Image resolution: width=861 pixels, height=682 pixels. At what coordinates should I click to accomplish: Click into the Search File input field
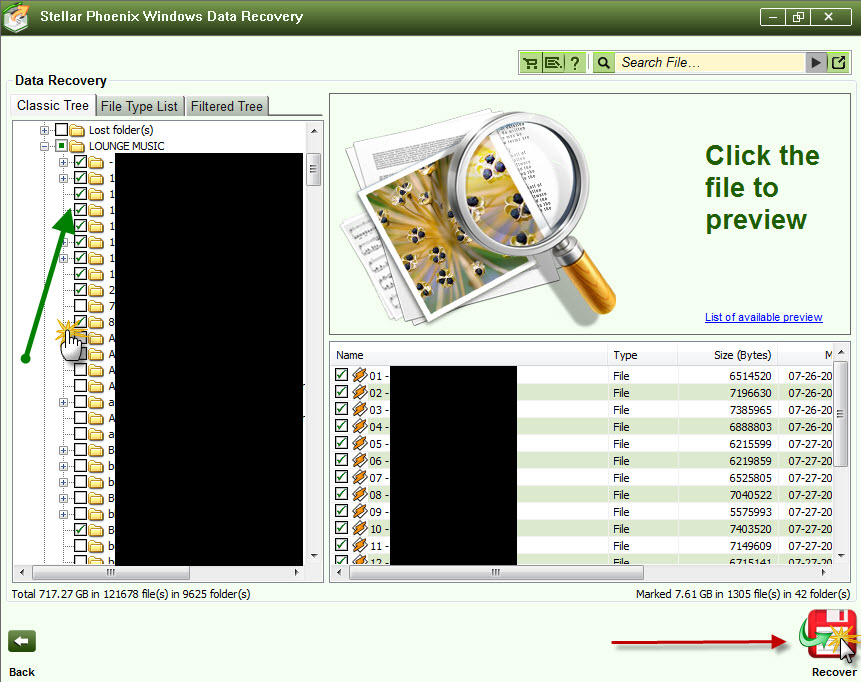tap(709, 63)
